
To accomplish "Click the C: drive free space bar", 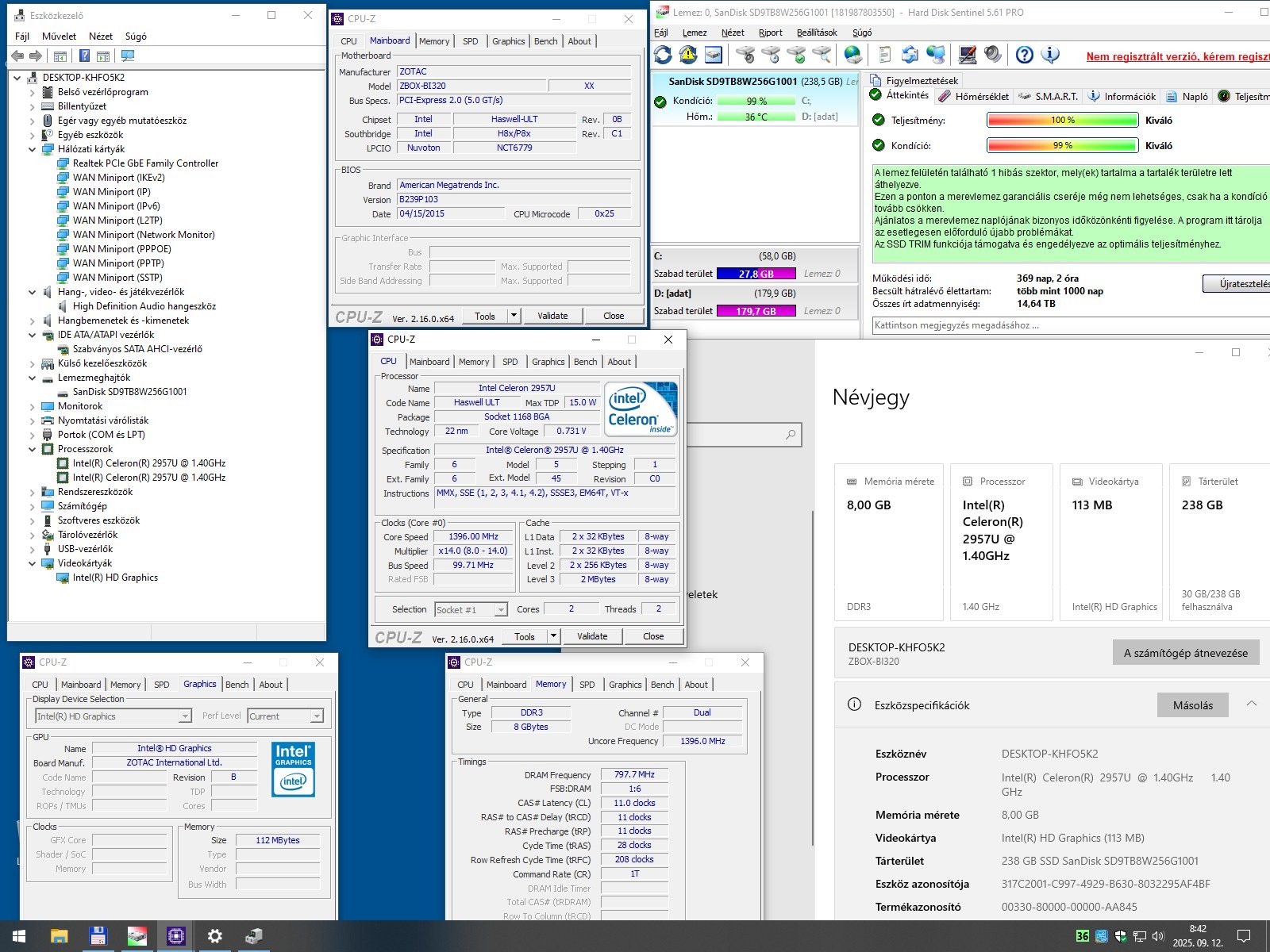I will pos(756,274).
